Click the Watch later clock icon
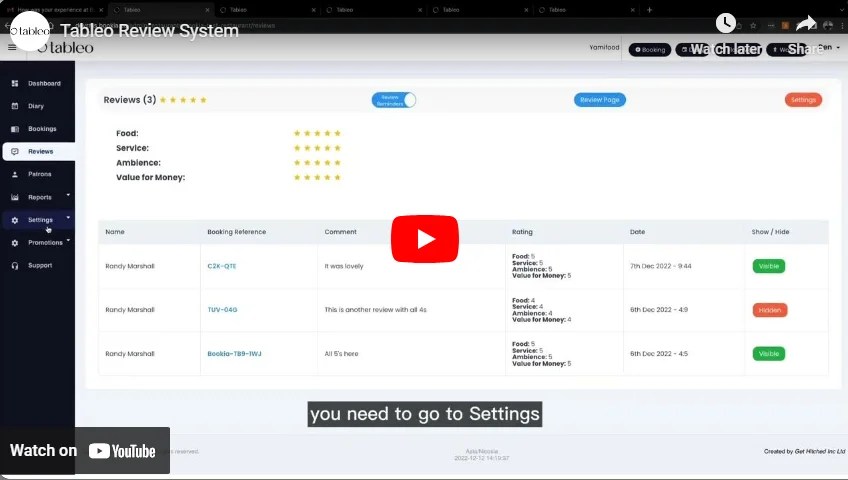The image size is (848, 480). (725, 23)
